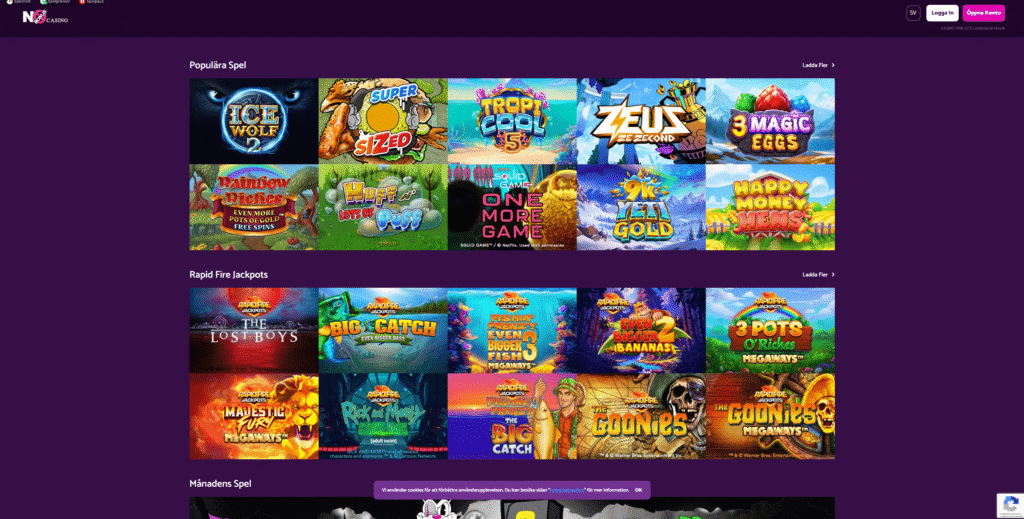Image resolution: width=1024 pixels, height=519 pixels.
Task: Dismiss the cookie notice with OK
Action: 638,490
